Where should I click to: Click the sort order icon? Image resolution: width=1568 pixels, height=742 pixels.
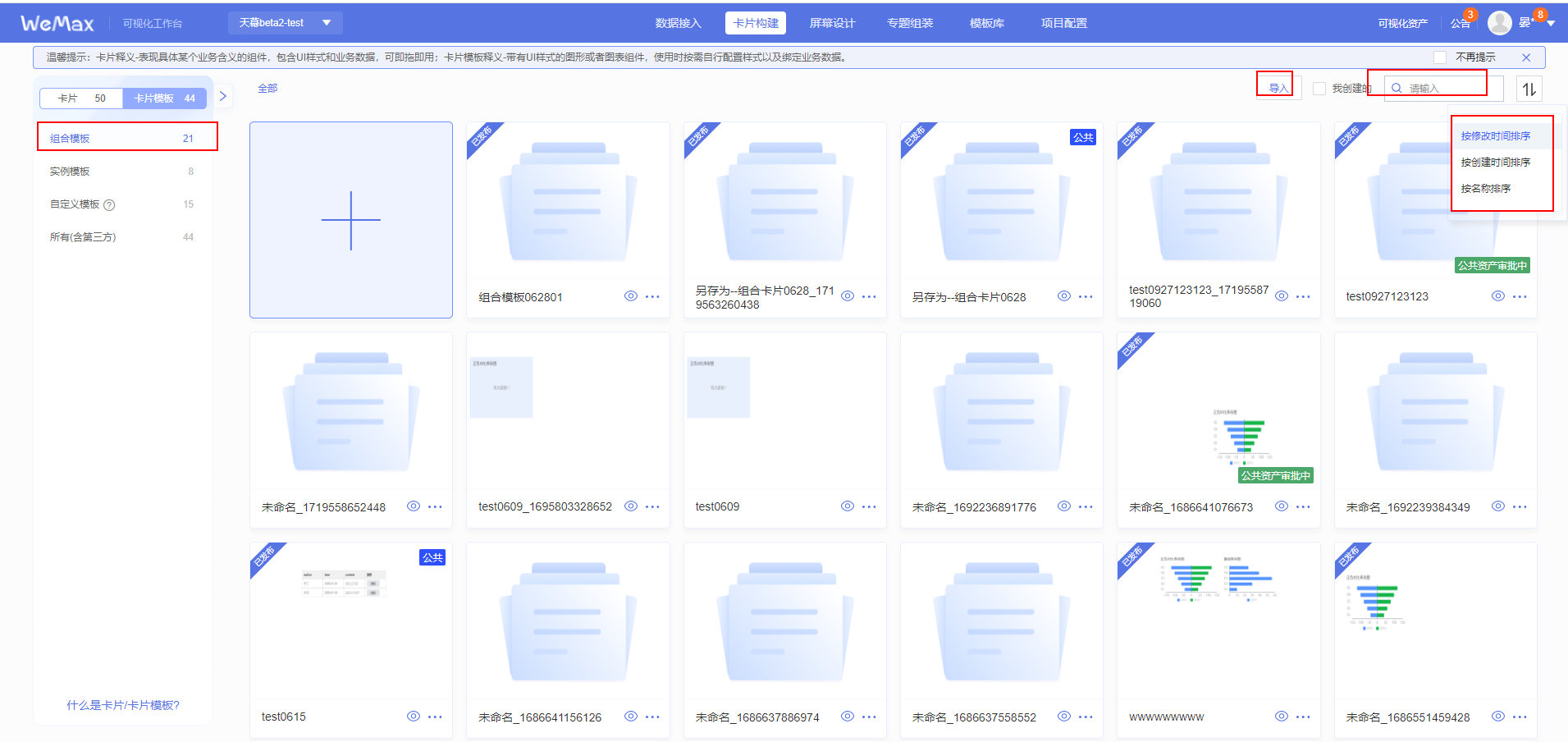1529,89
